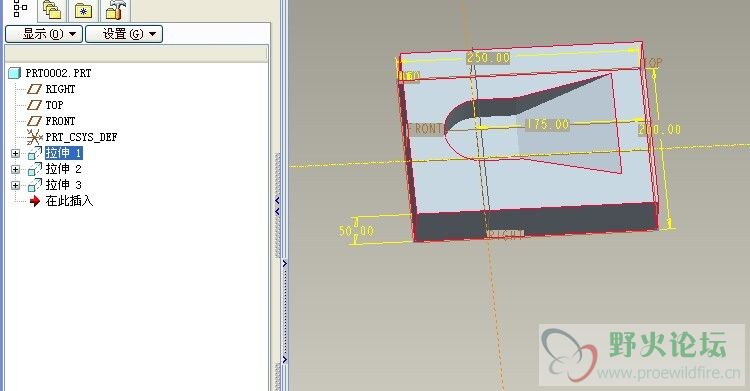
Task: Select PRT0002.PRT root item
Action: coord(58,73)
